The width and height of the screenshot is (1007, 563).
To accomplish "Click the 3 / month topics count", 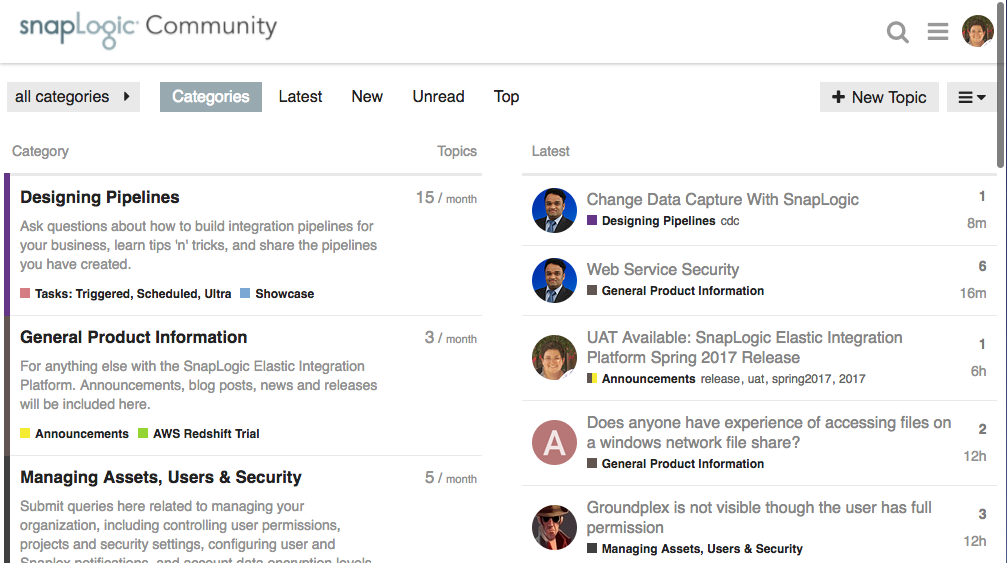I will (451, 338).
